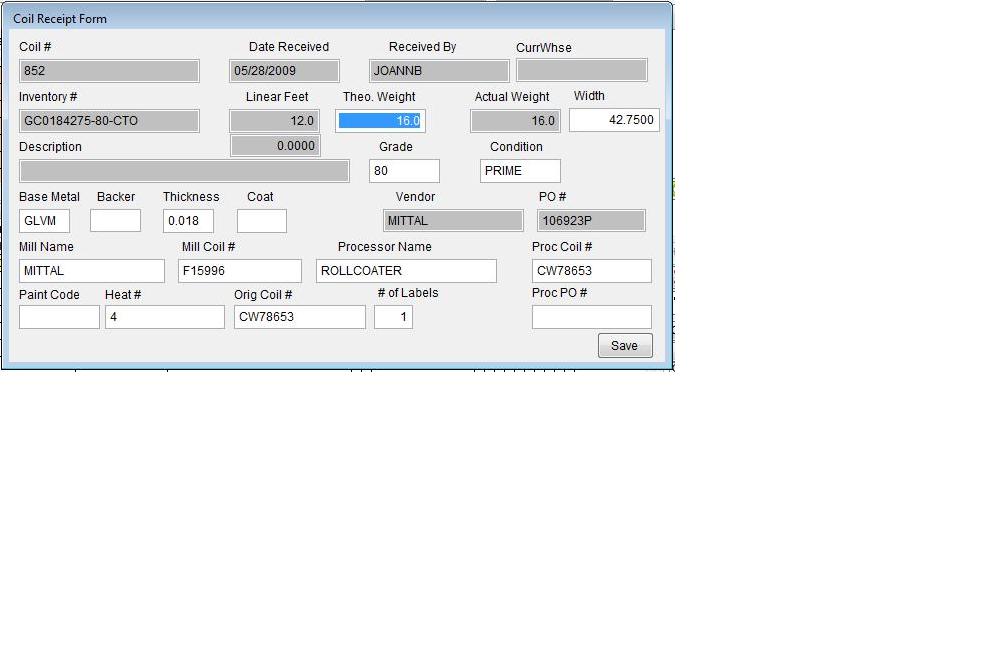Click the Coil # field showing 852
This screenshot has height=645, width=991.
[109, 71]
